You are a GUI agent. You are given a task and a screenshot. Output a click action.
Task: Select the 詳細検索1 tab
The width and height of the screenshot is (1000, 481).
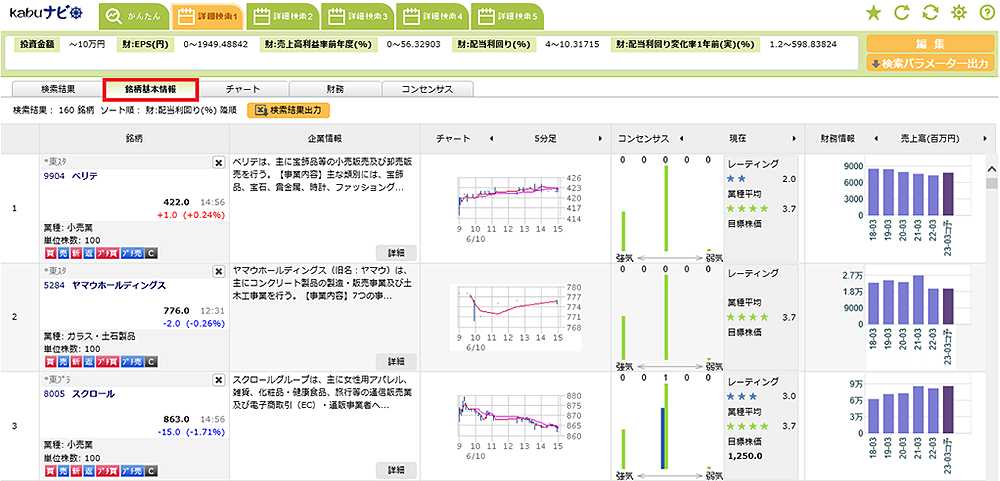(x=208, y=17)
